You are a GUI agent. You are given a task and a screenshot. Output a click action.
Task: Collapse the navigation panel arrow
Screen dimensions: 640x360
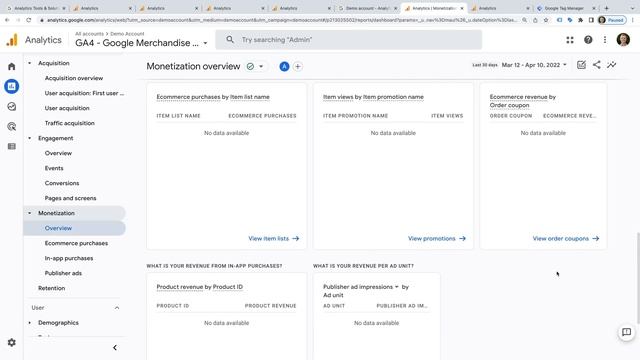[x=115, y=347]
